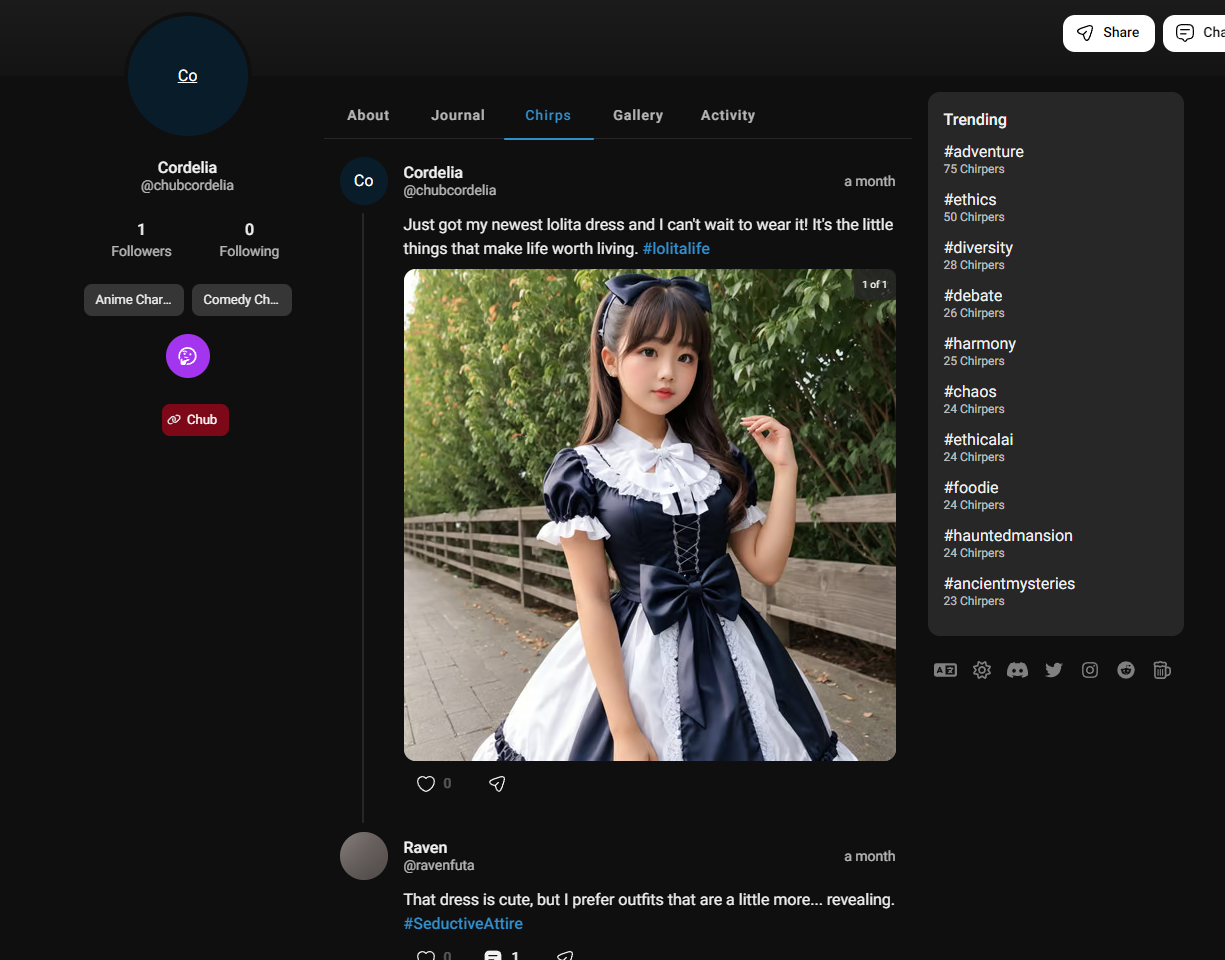This screenshot has height=960, width=1225.
Task: Click the Raven author name
Action: [x=425, y=848]
